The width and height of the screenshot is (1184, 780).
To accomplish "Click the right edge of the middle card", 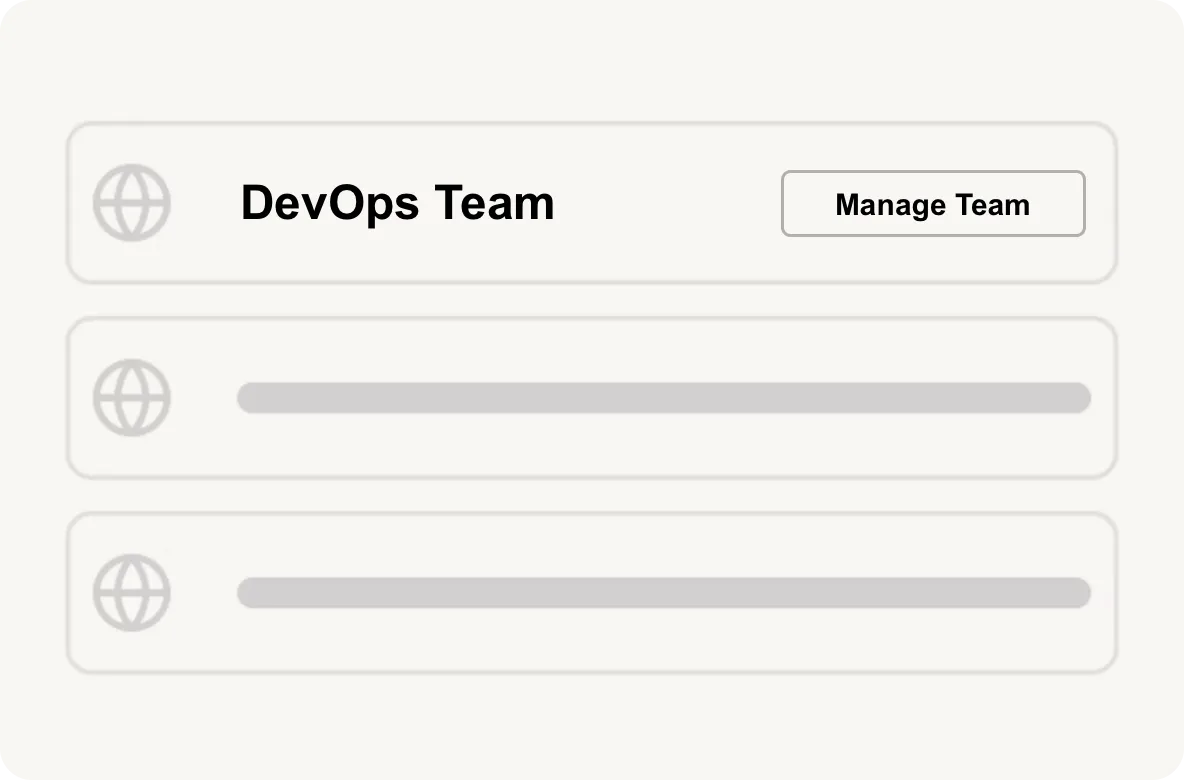I will coord(1114,397).
